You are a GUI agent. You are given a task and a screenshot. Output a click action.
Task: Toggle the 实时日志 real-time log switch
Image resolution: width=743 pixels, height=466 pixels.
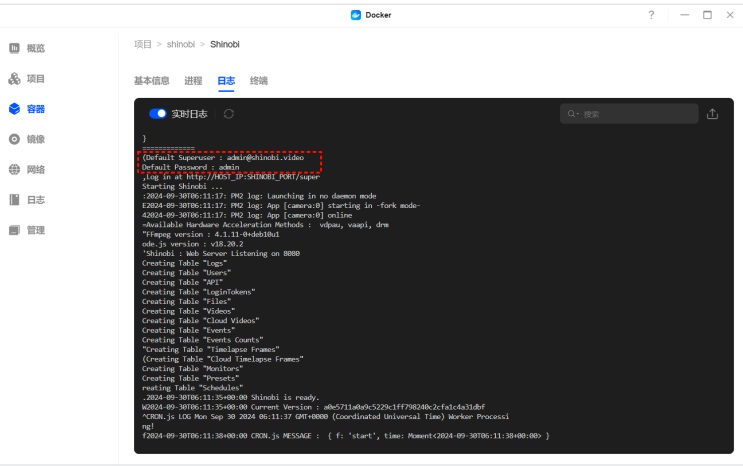tap(158, 114)
